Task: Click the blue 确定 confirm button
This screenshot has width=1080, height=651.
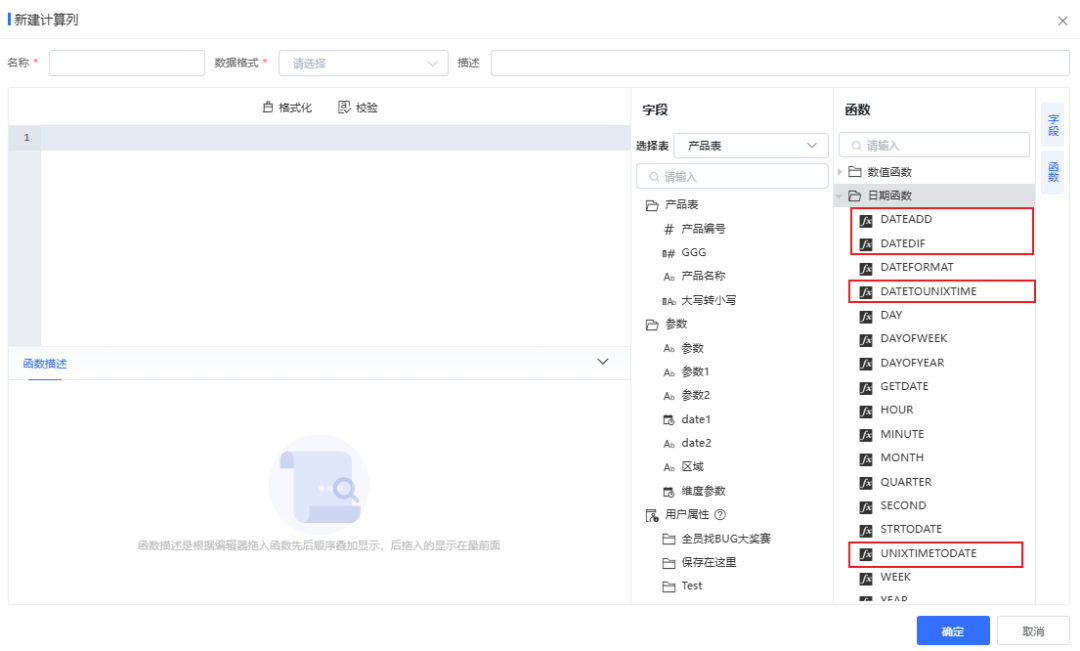Action: pyautogui.click(x=952, y=630)
